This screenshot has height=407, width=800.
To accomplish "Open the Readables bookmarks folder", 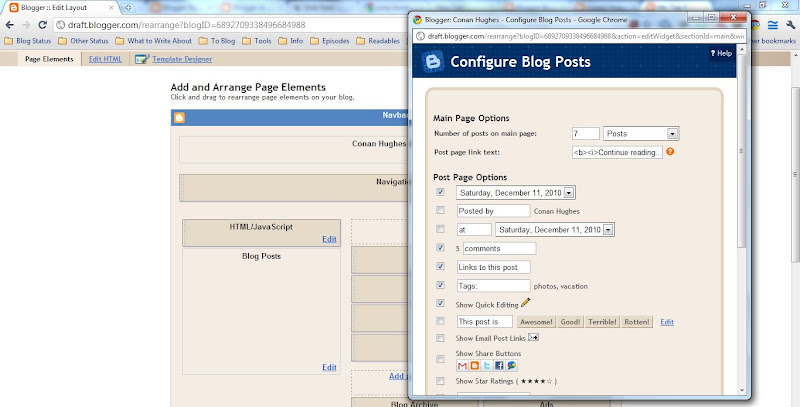I will [x=379, y=41].
